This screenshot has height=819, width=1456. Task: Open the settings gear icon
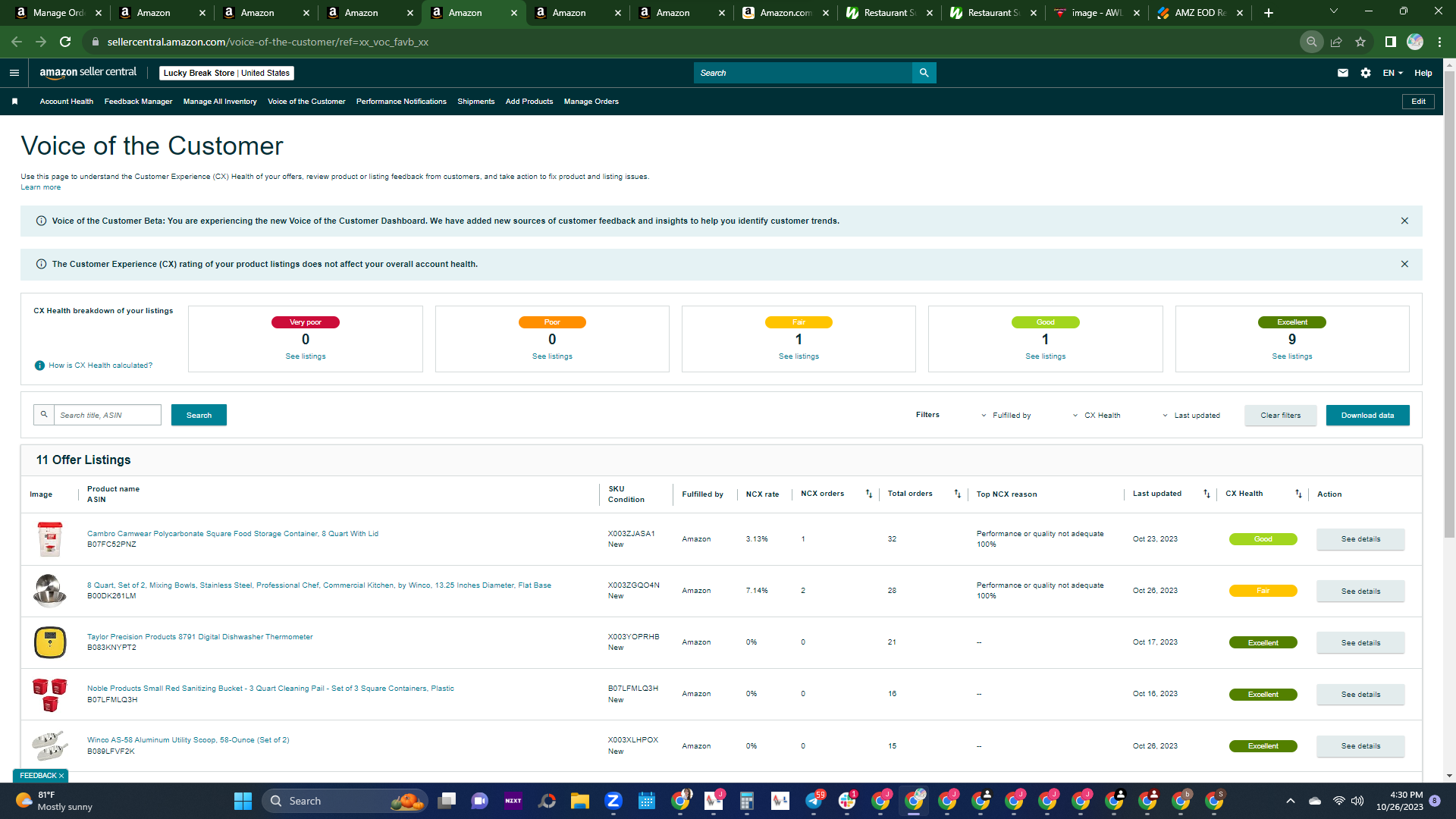click(1366, 73)
